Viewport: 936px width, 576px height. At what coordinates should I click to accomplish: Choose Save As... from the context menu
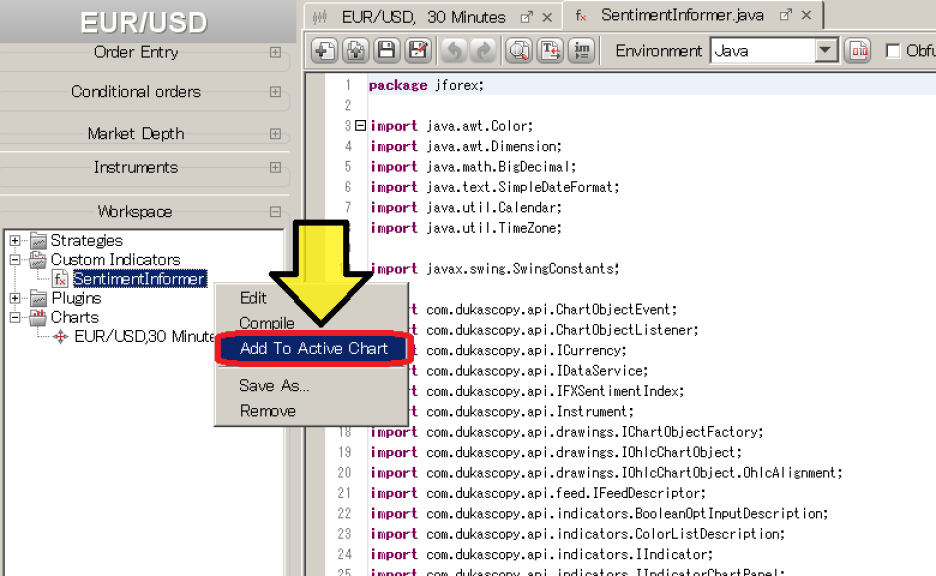tap(274, 386)
